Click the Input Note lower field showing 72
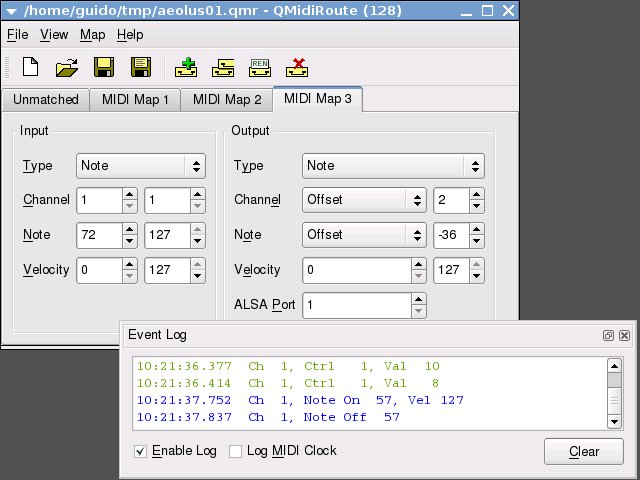 [100, 235]
